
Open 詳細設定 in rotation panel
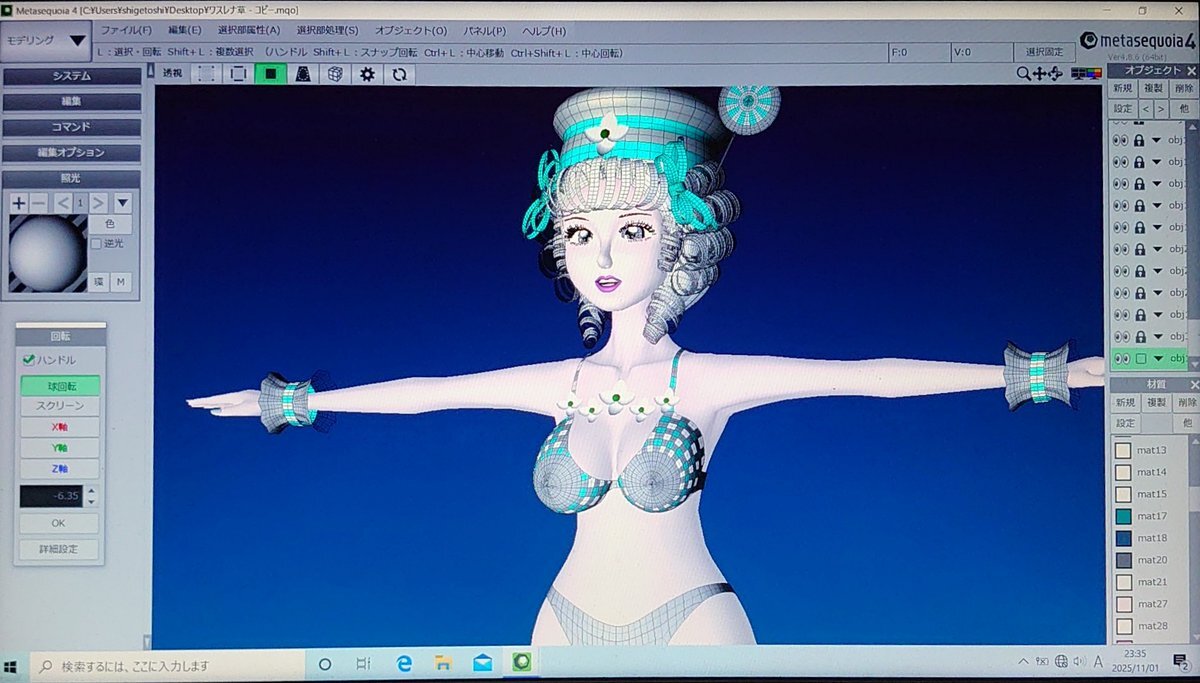click(x=59, y=549)
